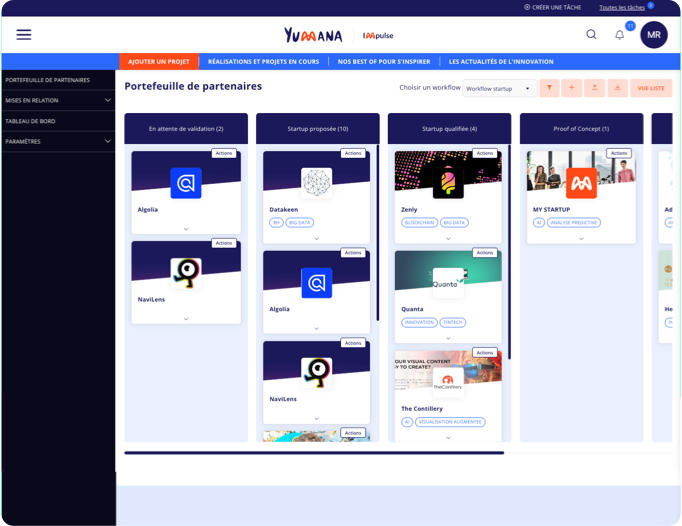Click the search magnifier icon
This screenshot has width=682, height=526.
[591, 34]
